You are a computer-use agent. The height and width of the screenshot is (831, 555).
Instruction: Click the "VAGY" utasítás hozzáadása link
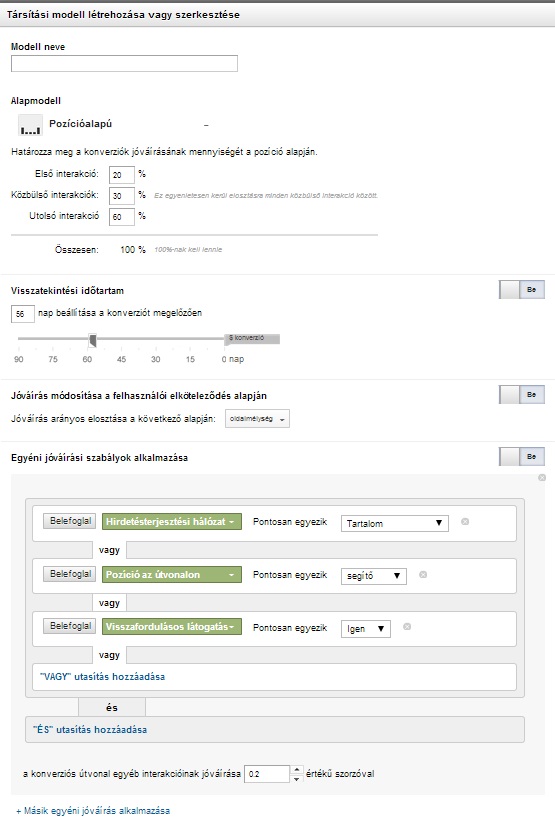102,677
